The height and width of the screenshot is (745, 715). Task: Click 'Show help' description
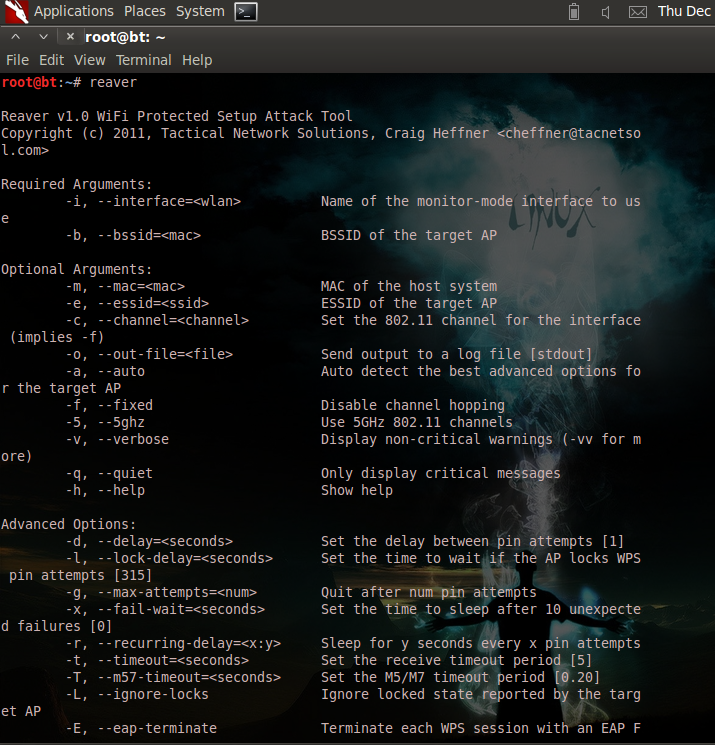coord(357,490)
